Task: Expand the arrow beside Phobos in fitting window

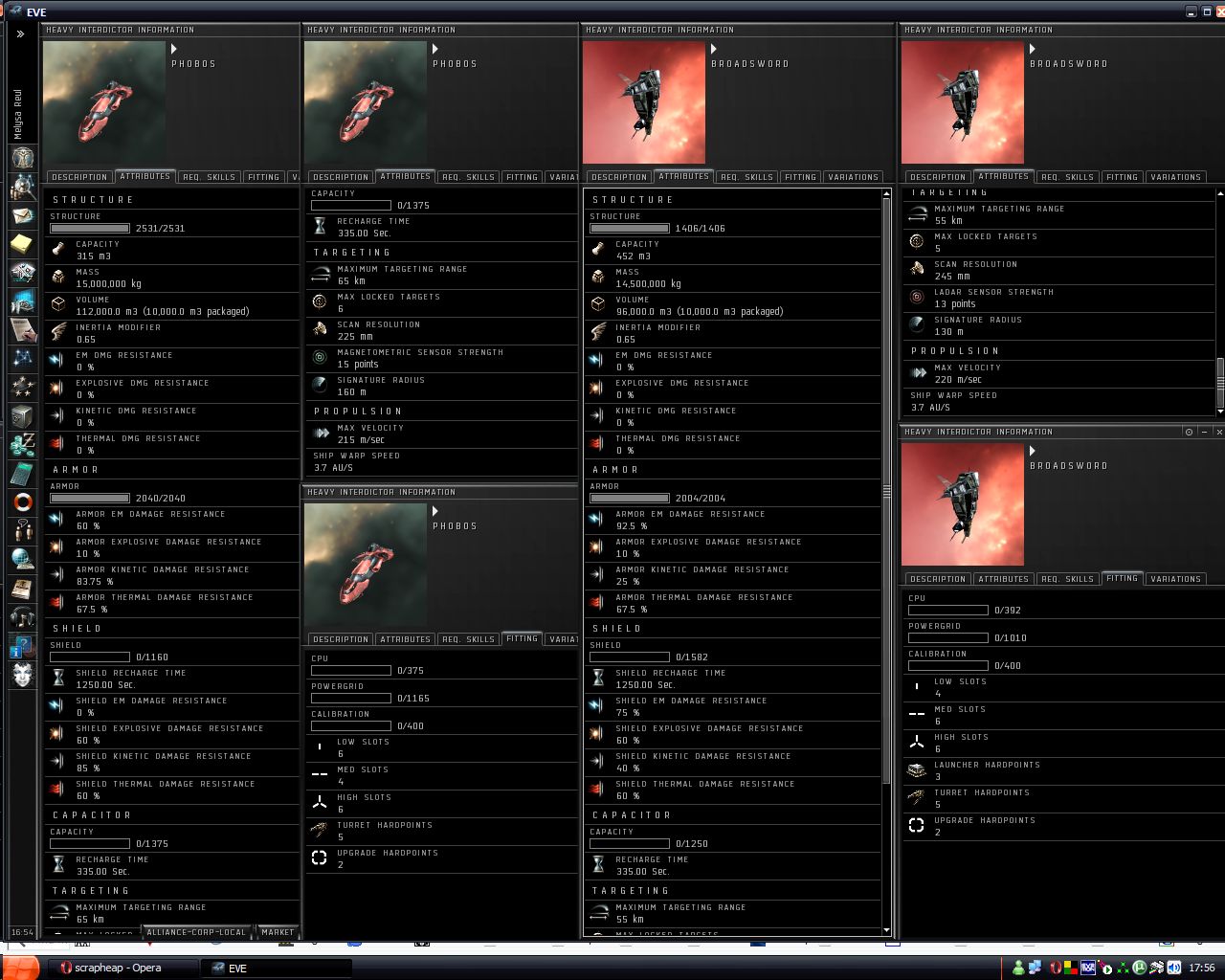Action: coord(435,511)
